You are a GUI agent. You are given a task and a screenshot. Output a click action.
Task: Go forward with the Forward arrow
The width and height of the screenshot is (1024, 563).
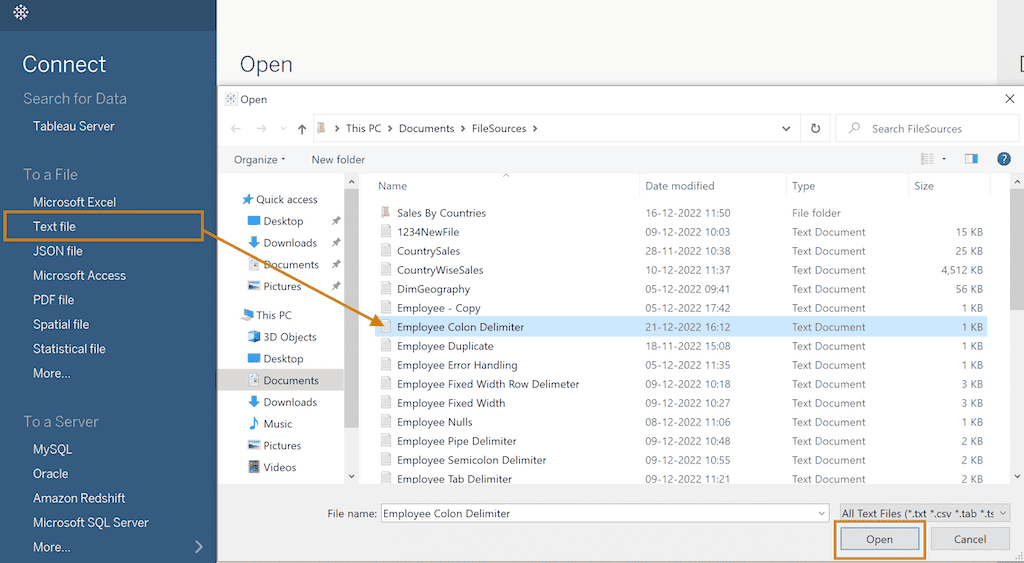[x=261, y=129]
